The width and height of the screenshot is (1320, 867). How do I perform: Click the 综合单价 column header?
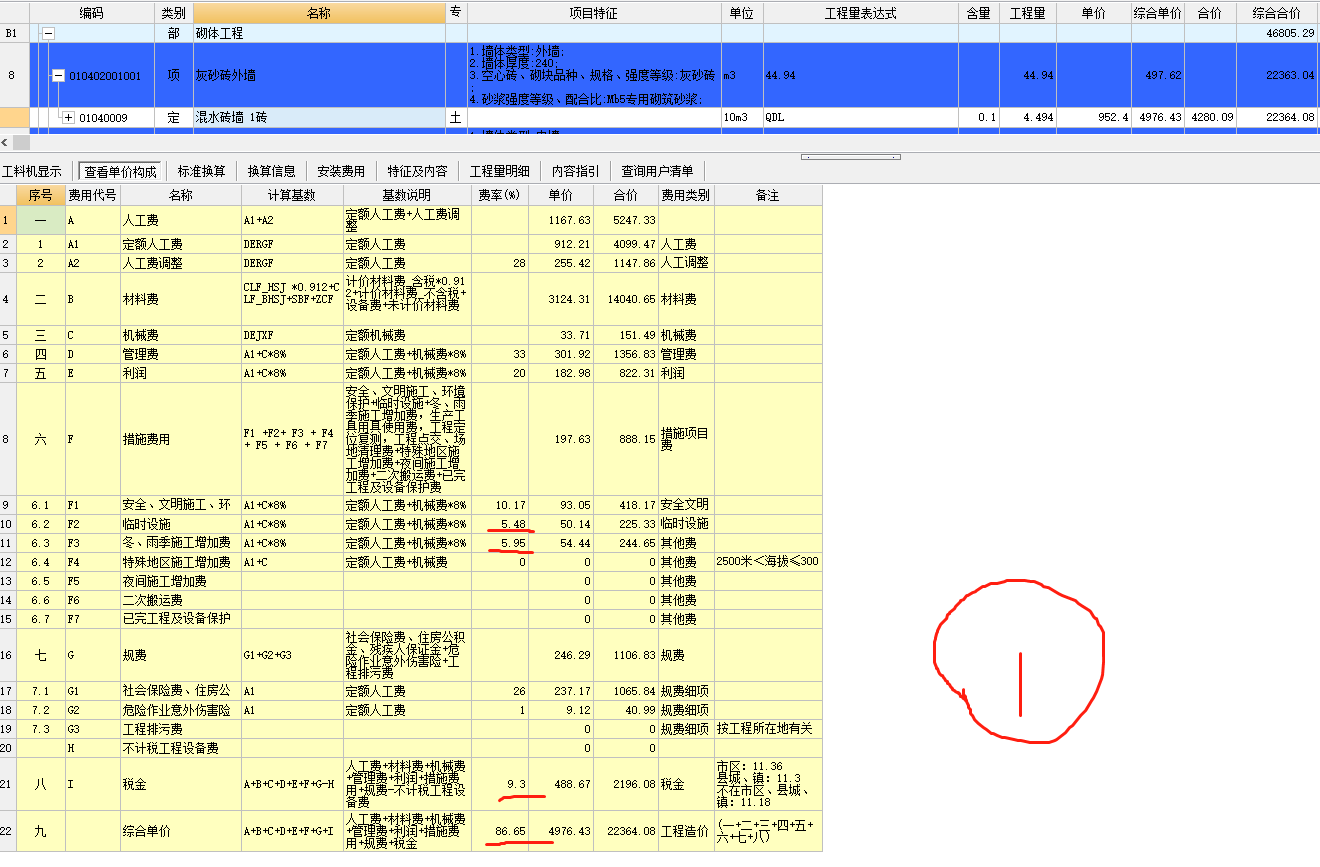coord(1158,13)
